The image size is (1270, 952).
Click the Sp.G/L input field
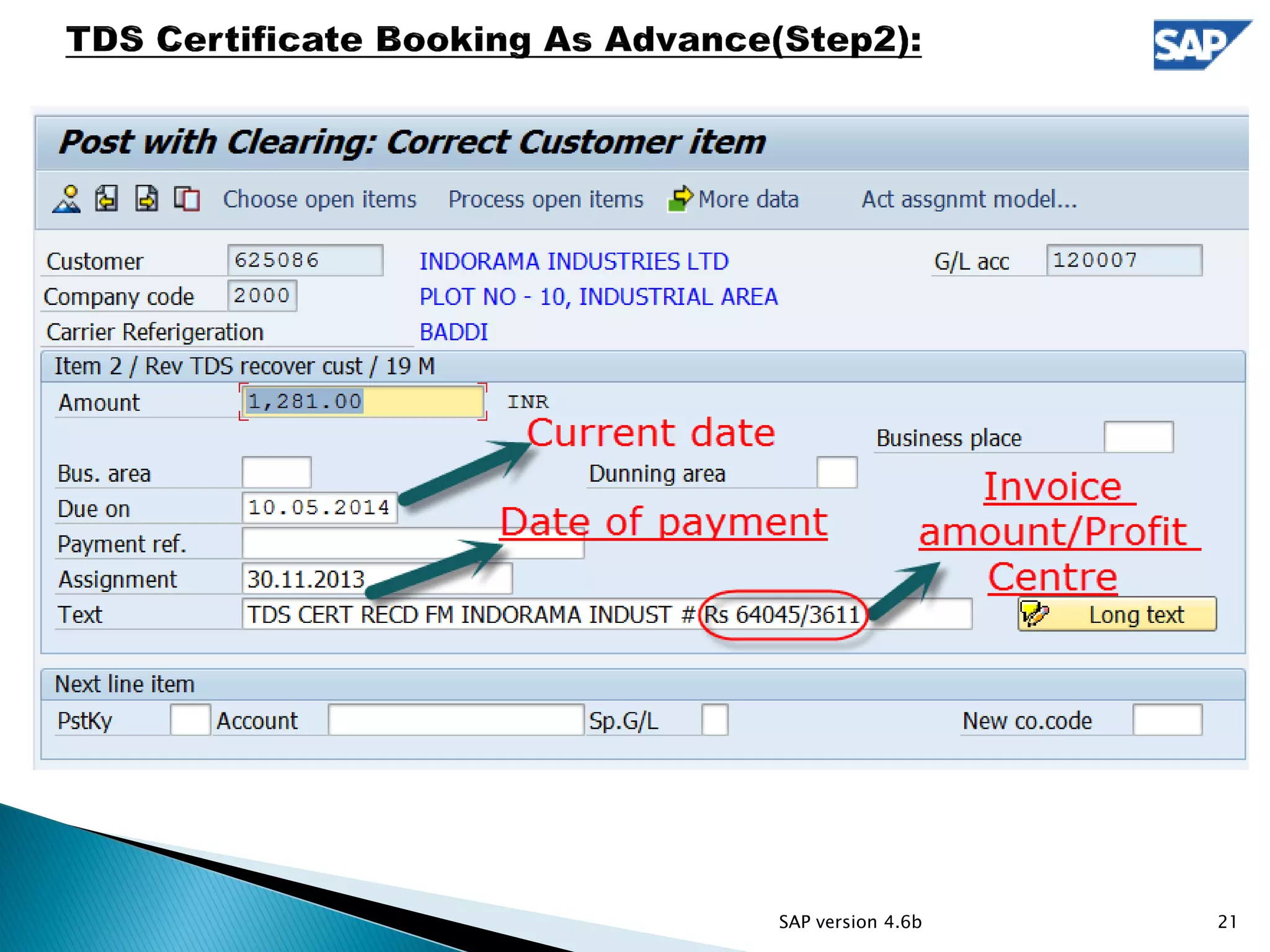(x=715, y=720)
